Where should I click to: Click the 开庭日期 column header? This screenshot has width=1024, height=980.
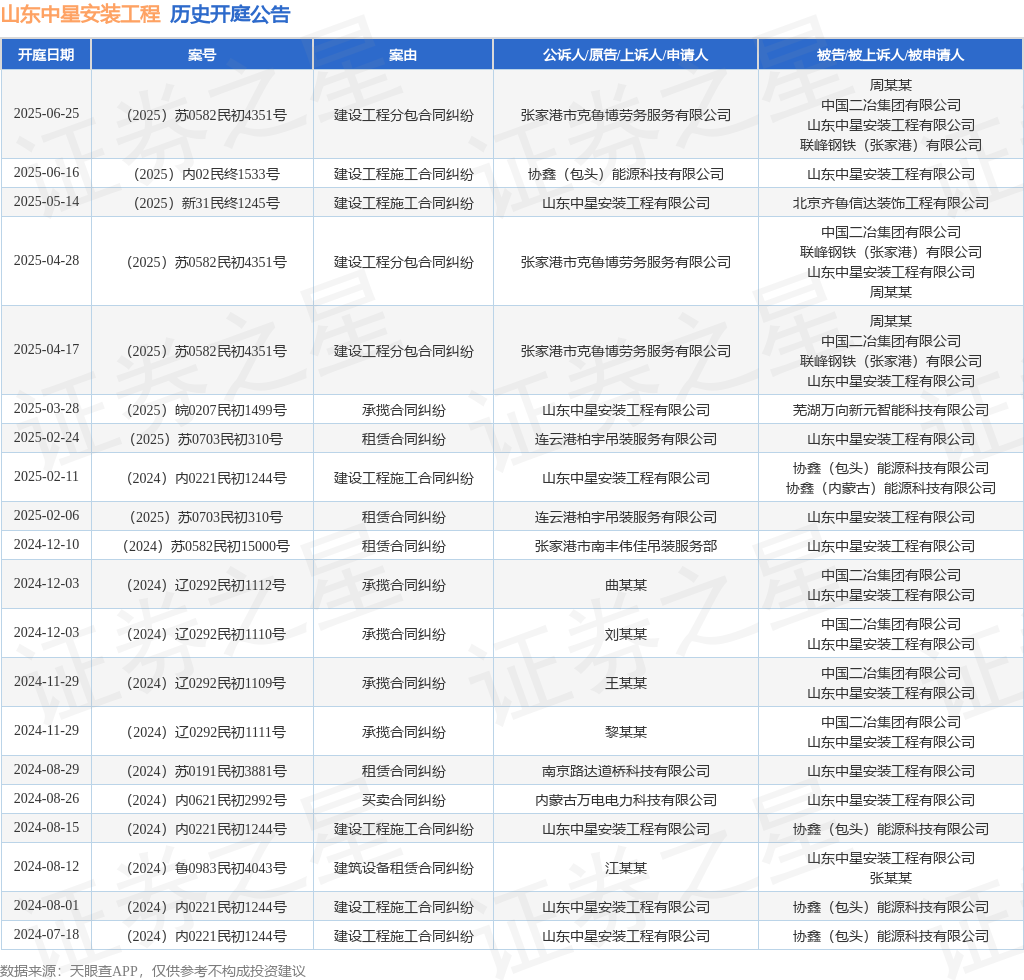46,55
